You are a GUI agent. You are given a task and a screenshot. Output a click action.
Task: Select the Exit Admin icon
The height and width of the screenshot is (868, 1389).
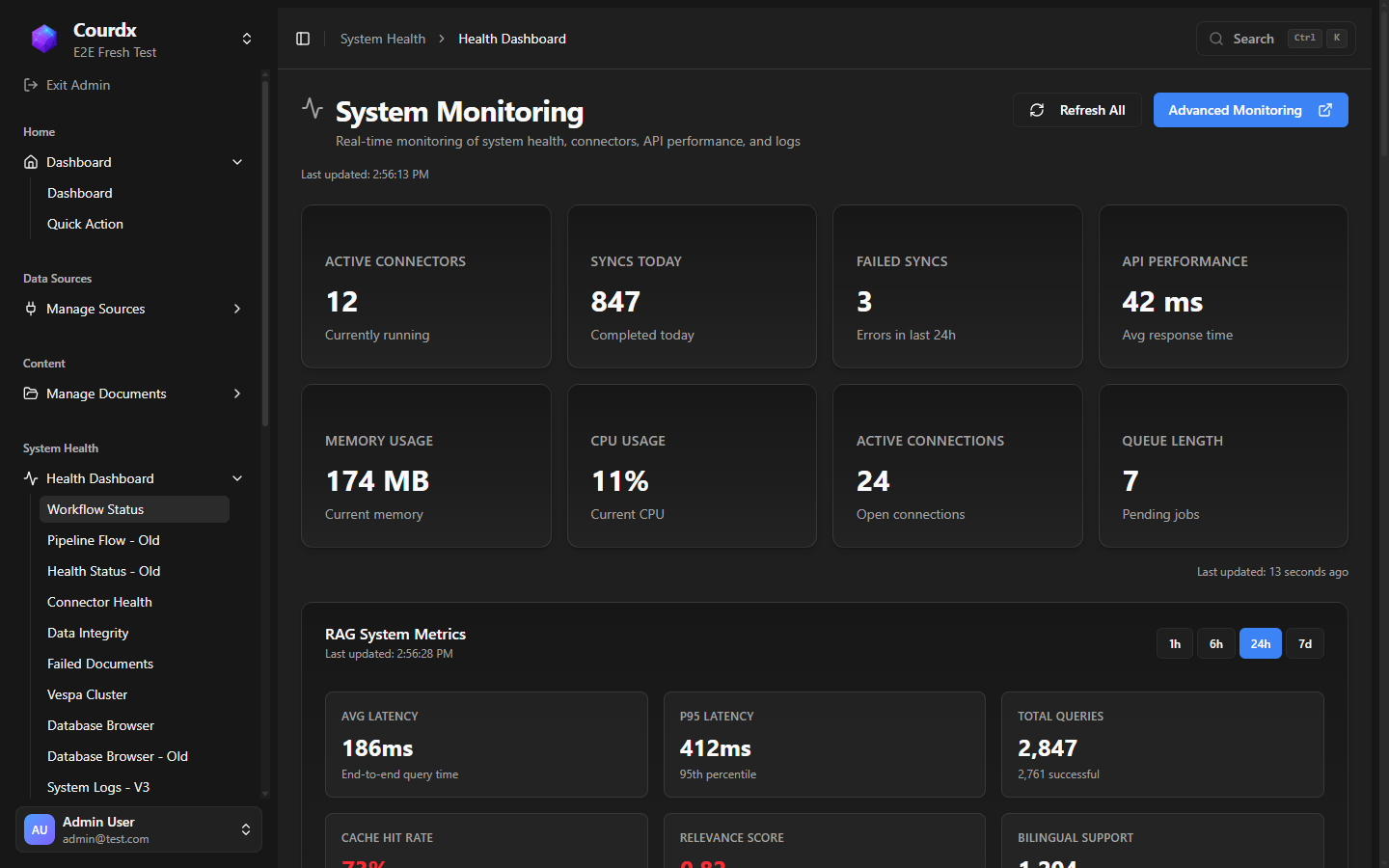pos(29,85)
